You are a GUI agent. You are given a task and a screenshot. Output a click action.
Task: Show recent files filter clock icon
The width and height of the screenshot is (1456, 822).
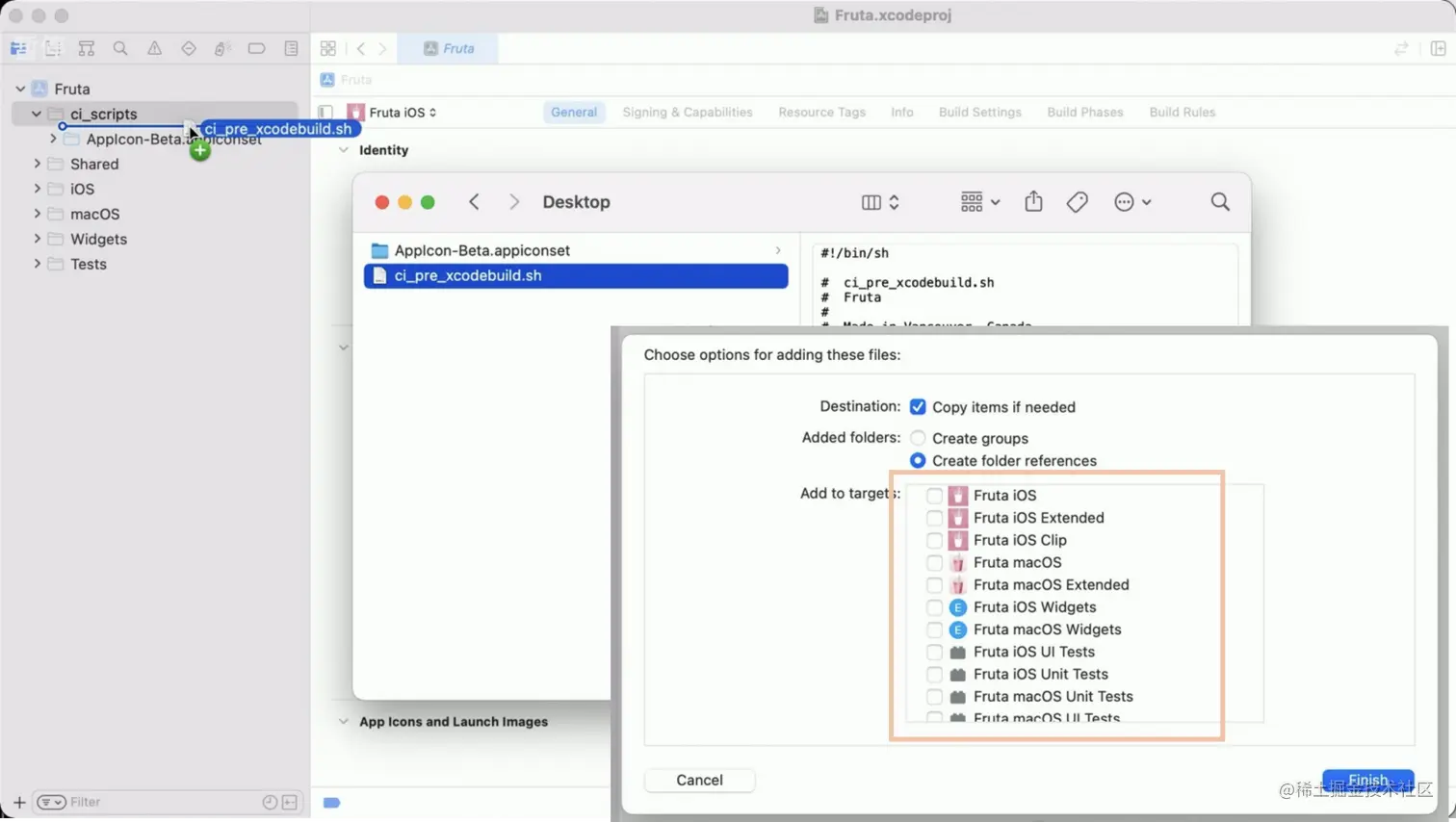pos(270,802)
